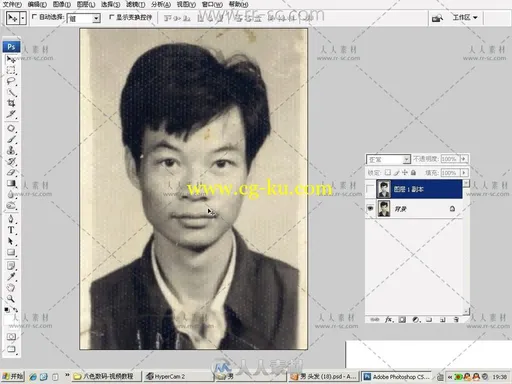Toggle lock transparent pixels
512x384 pixels.
(x=388, y=173)
